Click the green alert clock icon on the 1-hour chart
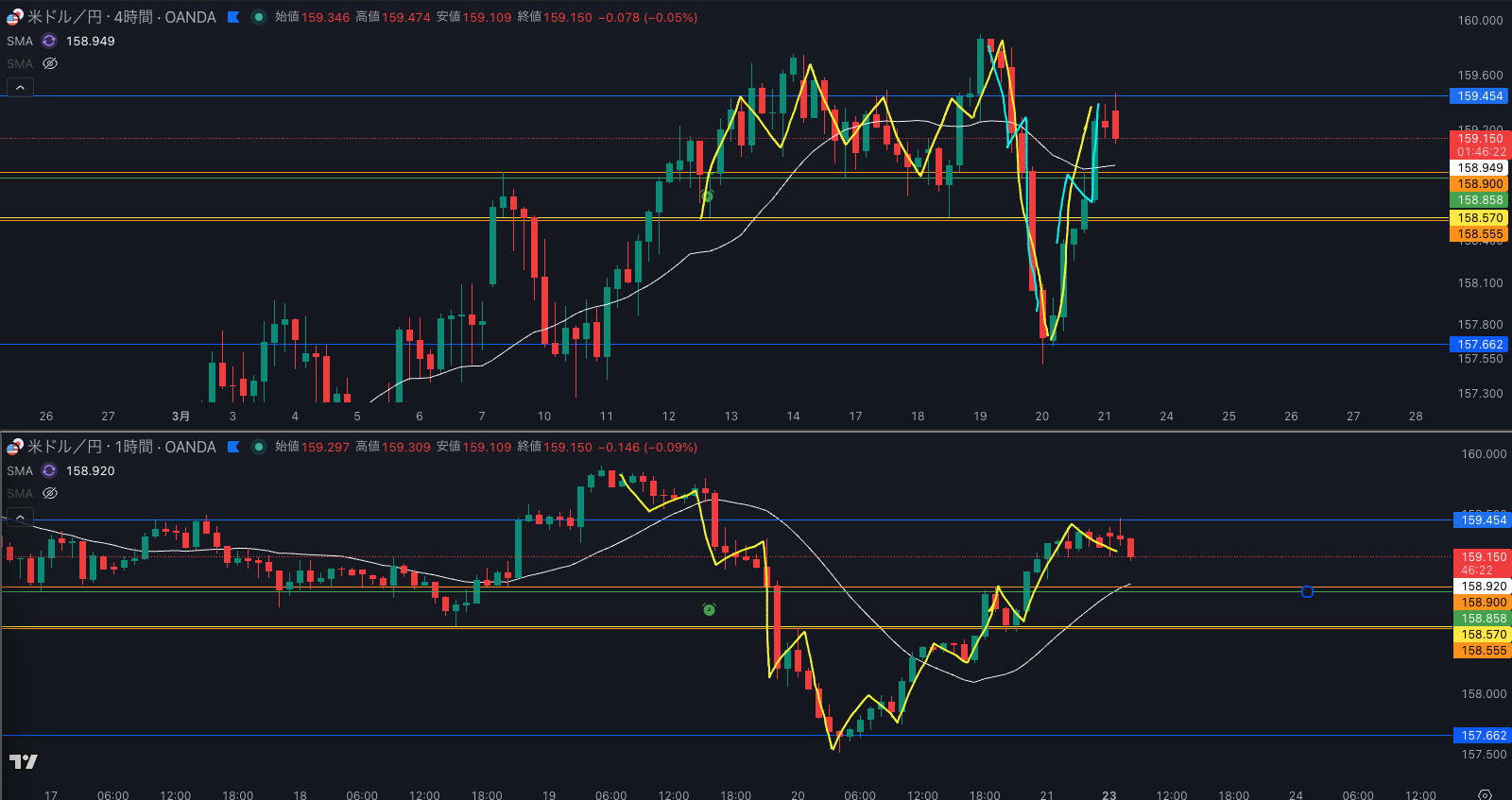The image size is (1512, 800). 709,610
